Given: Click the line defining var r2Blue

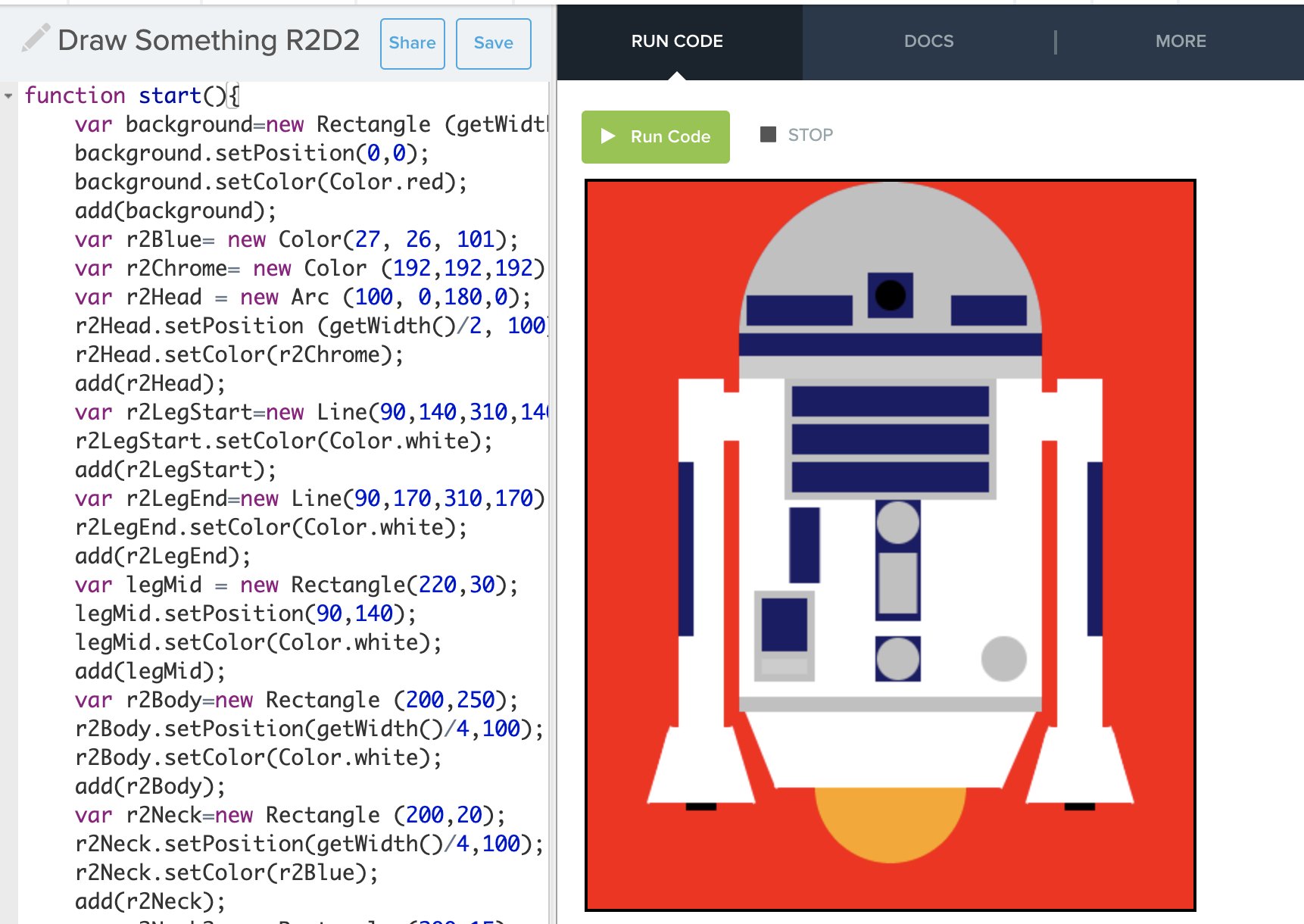Looking at the screenshot, I should coord(297,239).
